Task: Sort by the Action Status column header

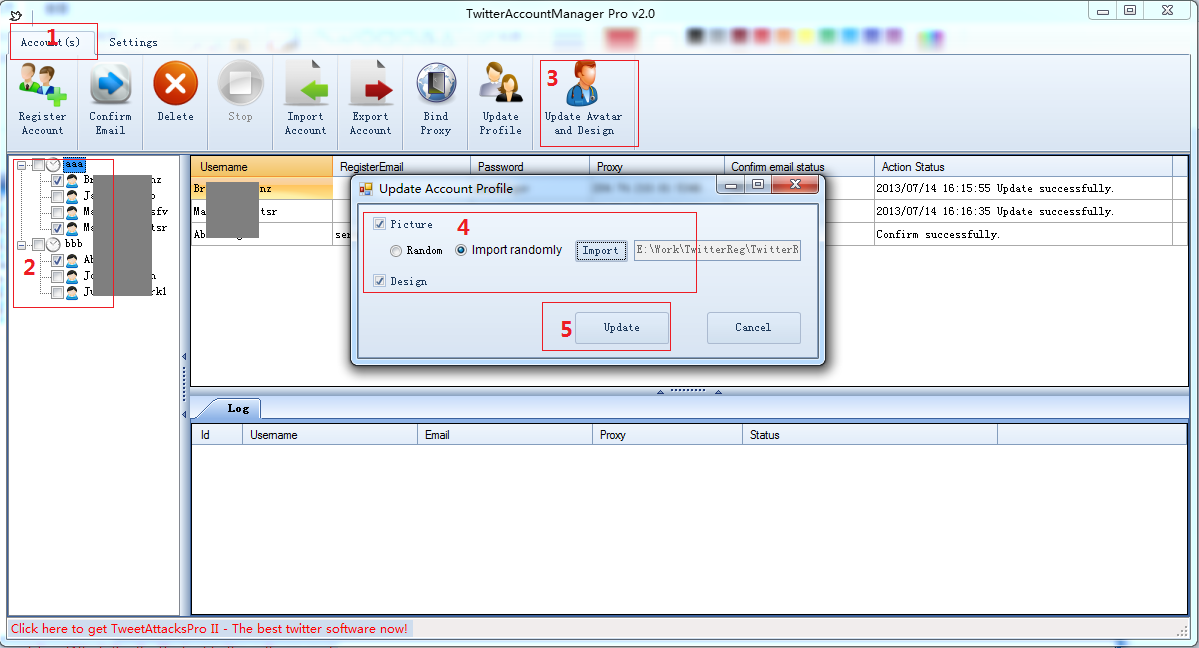Action: point(1024,167)
